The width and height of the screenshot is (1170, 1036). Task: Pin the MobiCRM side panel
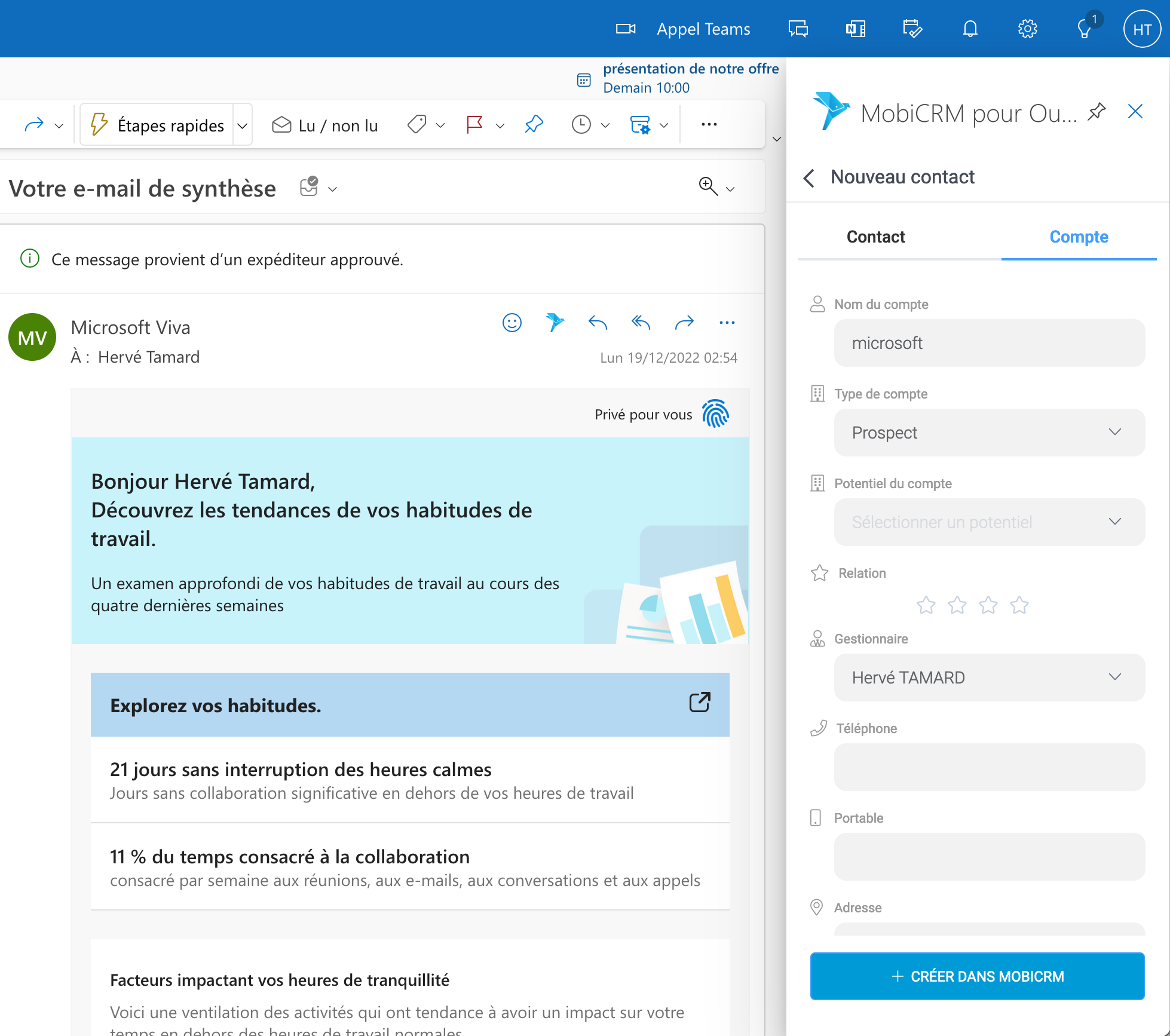coord(1097,112)
